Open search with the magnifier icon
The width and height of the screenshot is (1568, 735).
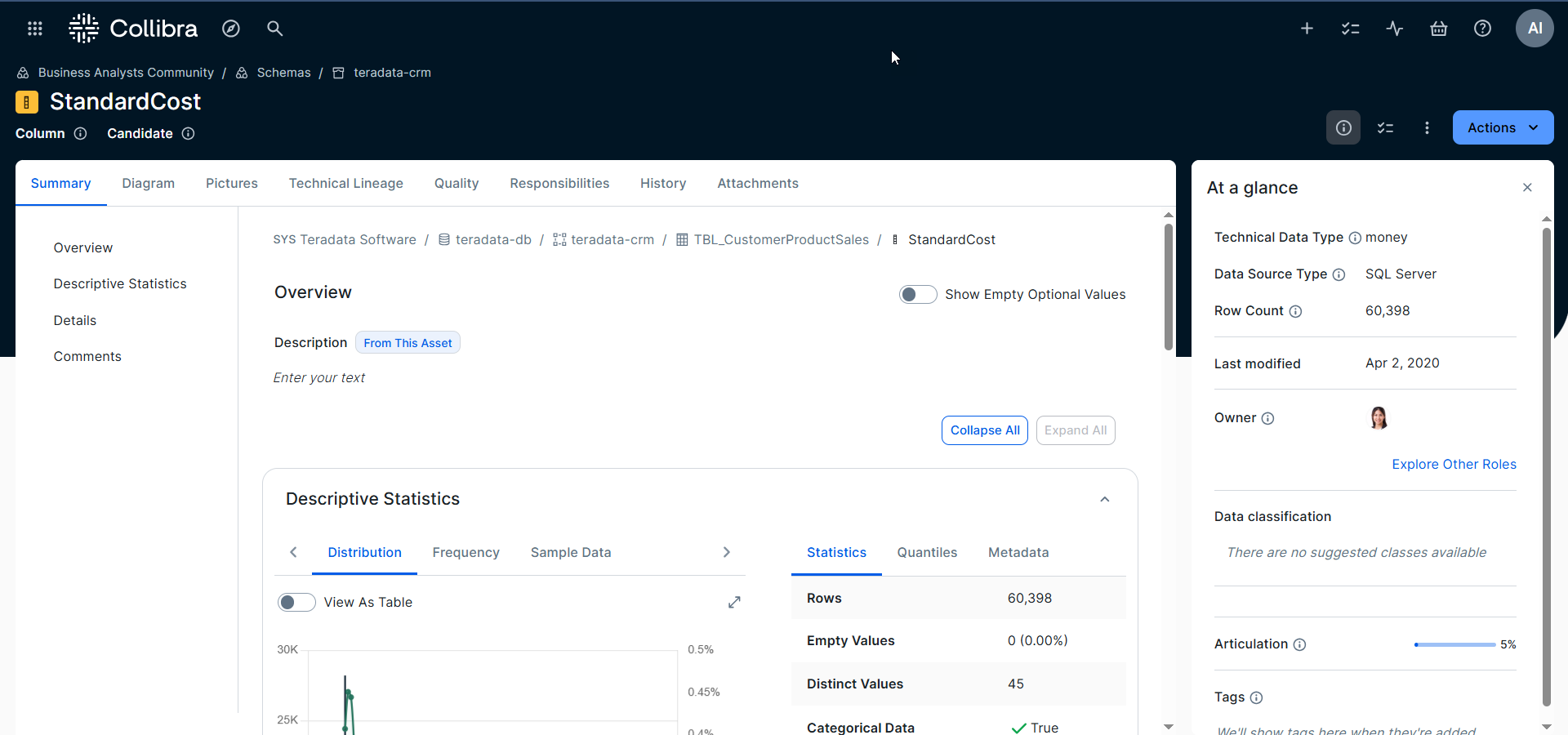274,29
